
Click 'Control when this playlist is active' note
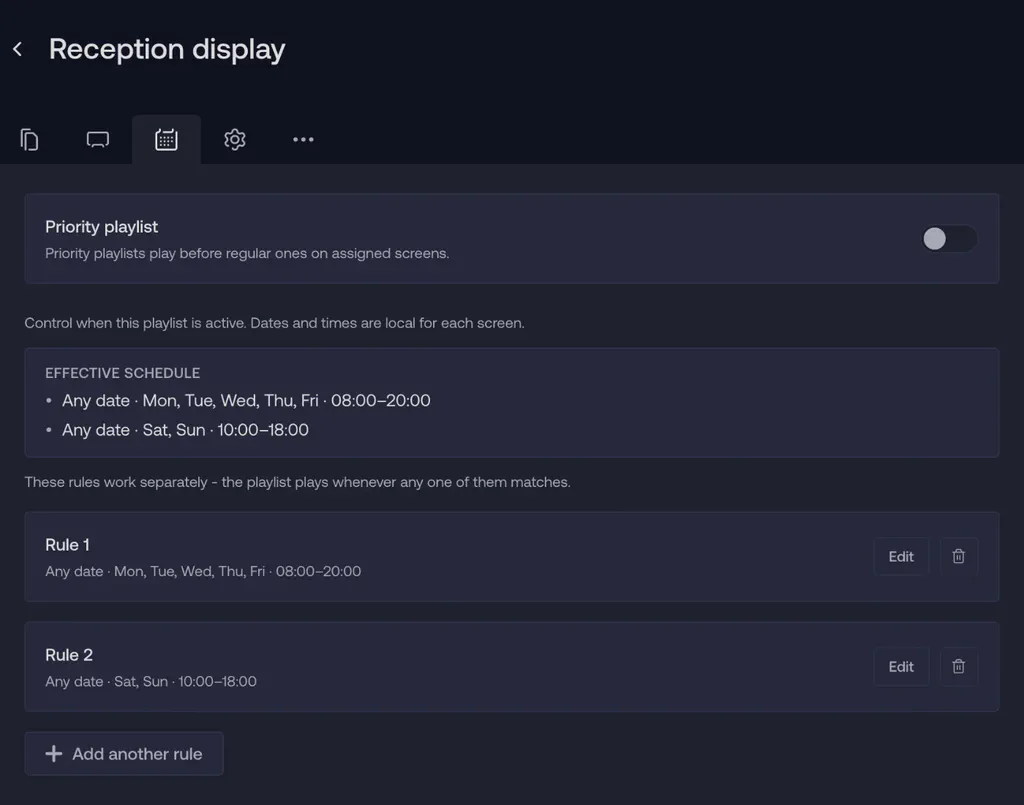pos(274,323)
